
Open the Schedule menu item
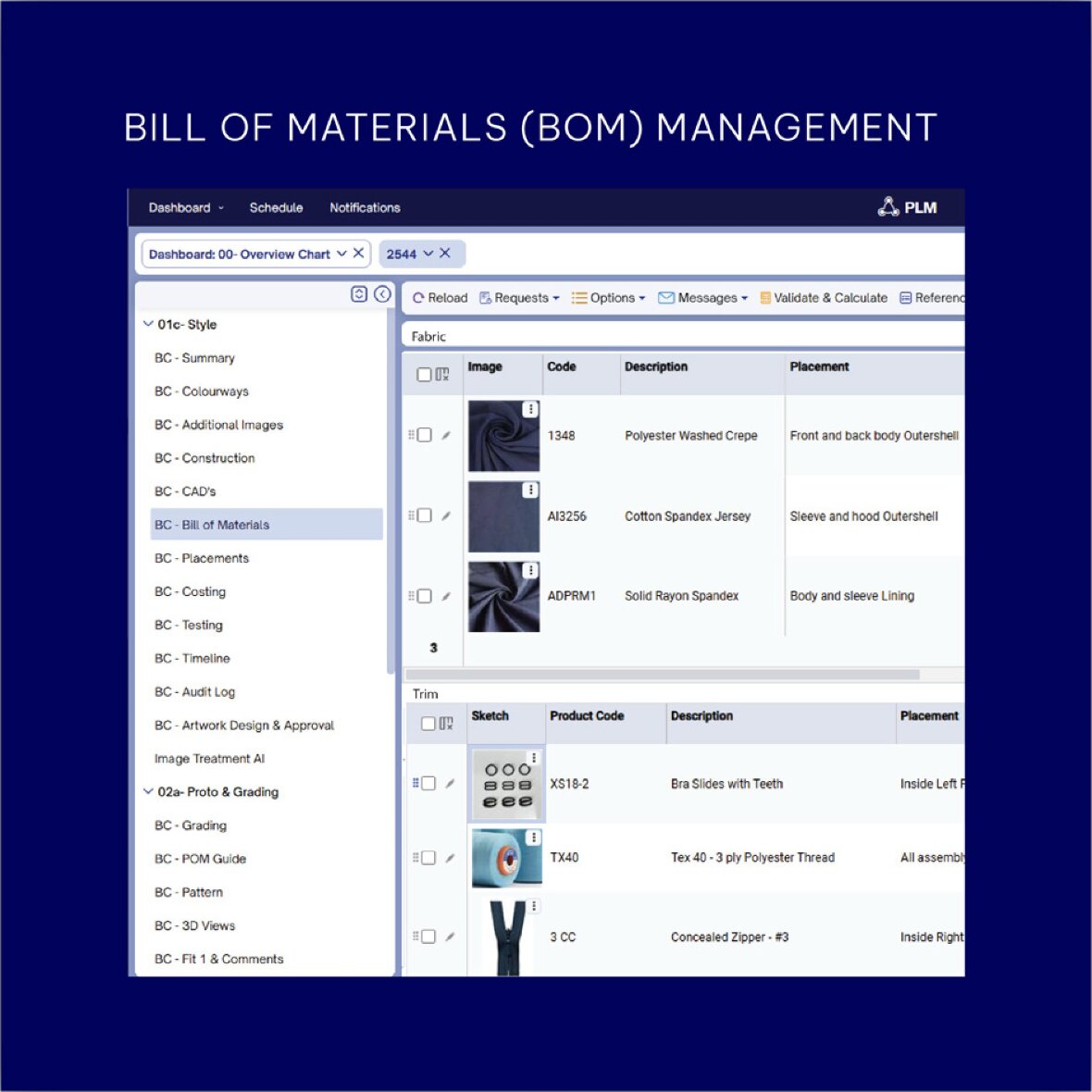276,207
